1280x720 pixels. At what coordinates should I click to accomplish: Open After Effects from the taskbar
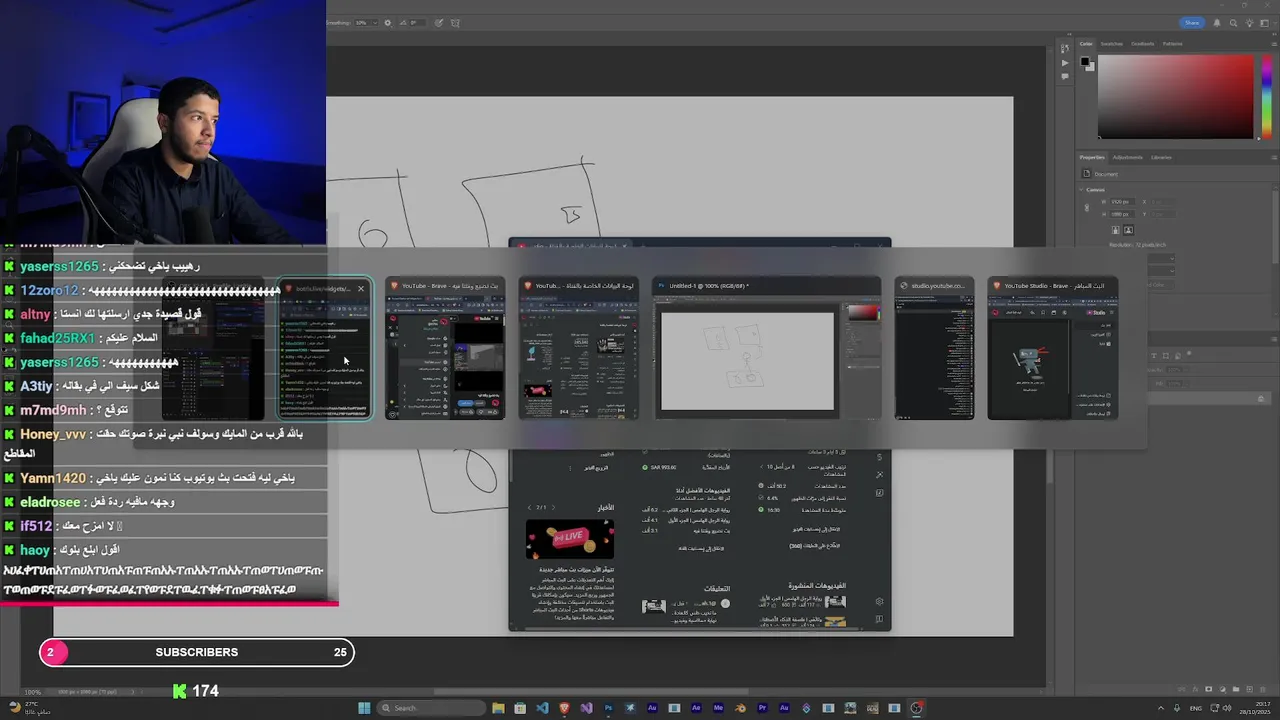pos(696,708)
